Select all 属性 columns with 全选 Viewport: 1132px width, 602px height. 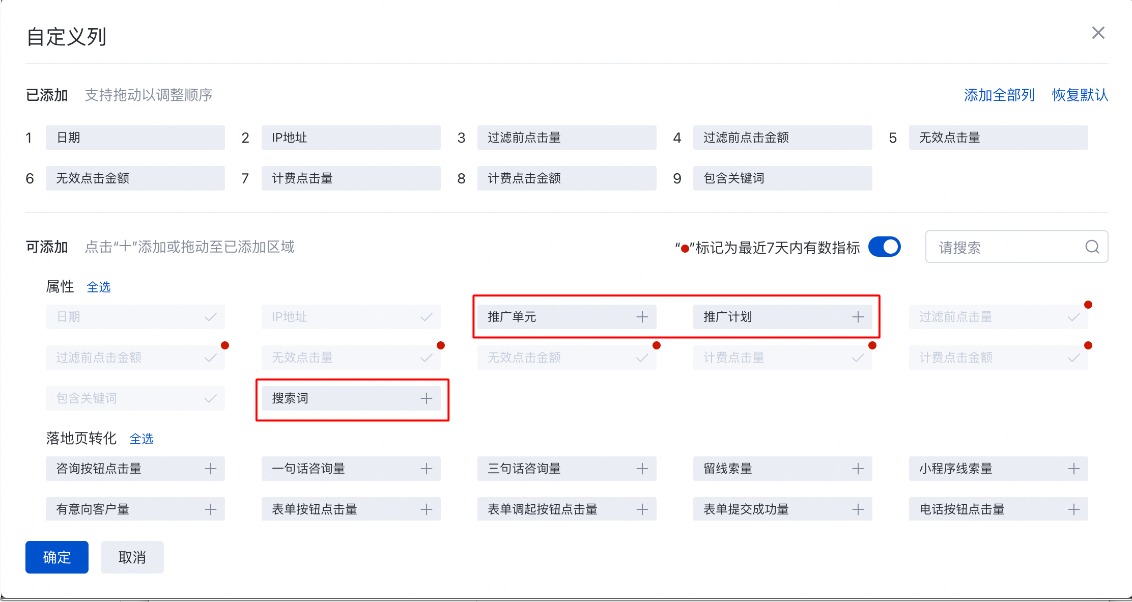click(99, 287)
